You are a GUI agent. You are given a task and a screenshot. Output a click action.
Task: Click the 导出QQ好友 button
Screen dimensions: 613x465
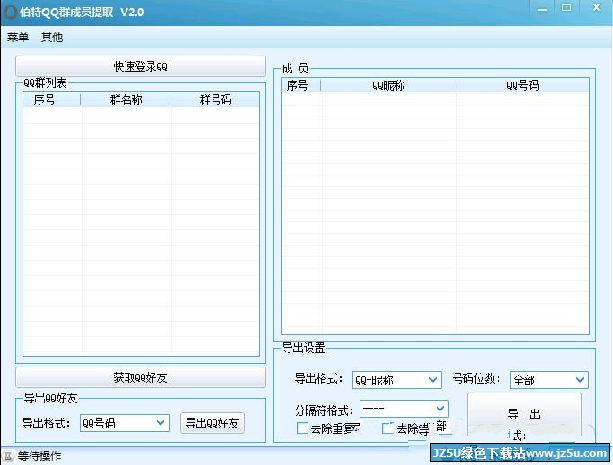click(x=212, y=423)
